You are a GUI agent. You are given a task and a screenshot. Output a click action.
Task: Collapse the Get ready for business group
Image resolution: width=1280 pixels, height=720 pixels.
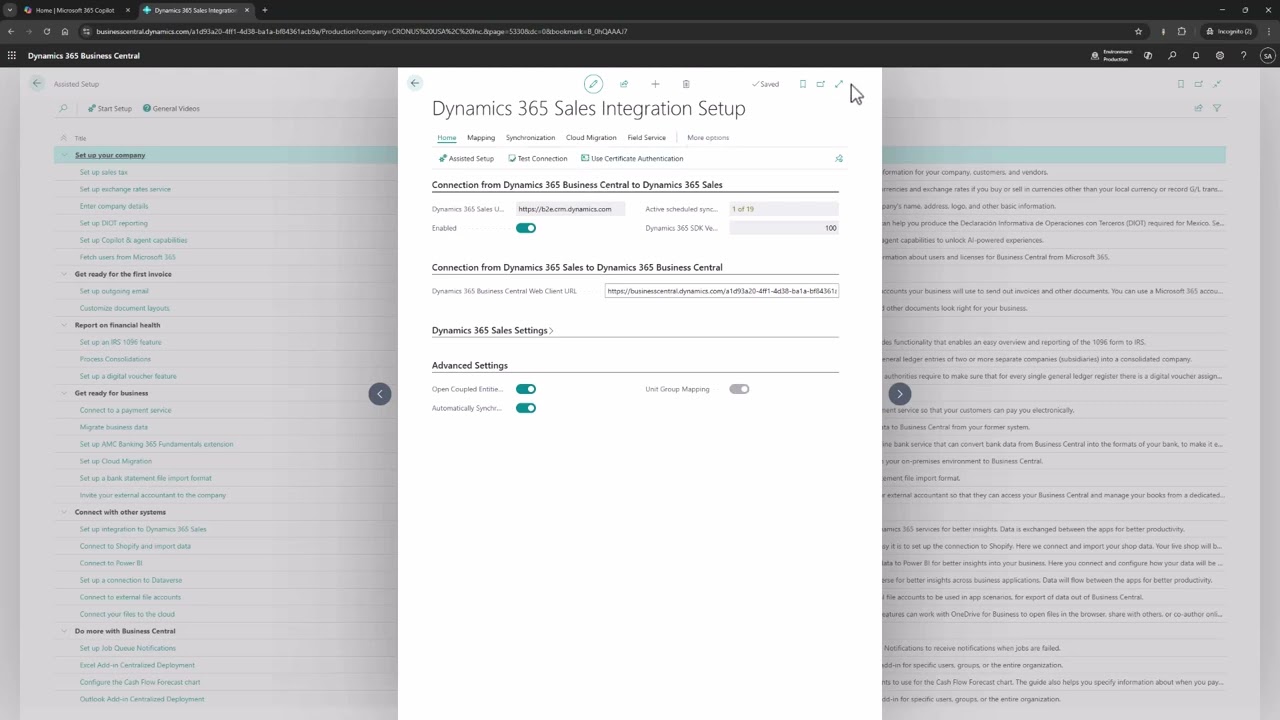coord(64,393)
